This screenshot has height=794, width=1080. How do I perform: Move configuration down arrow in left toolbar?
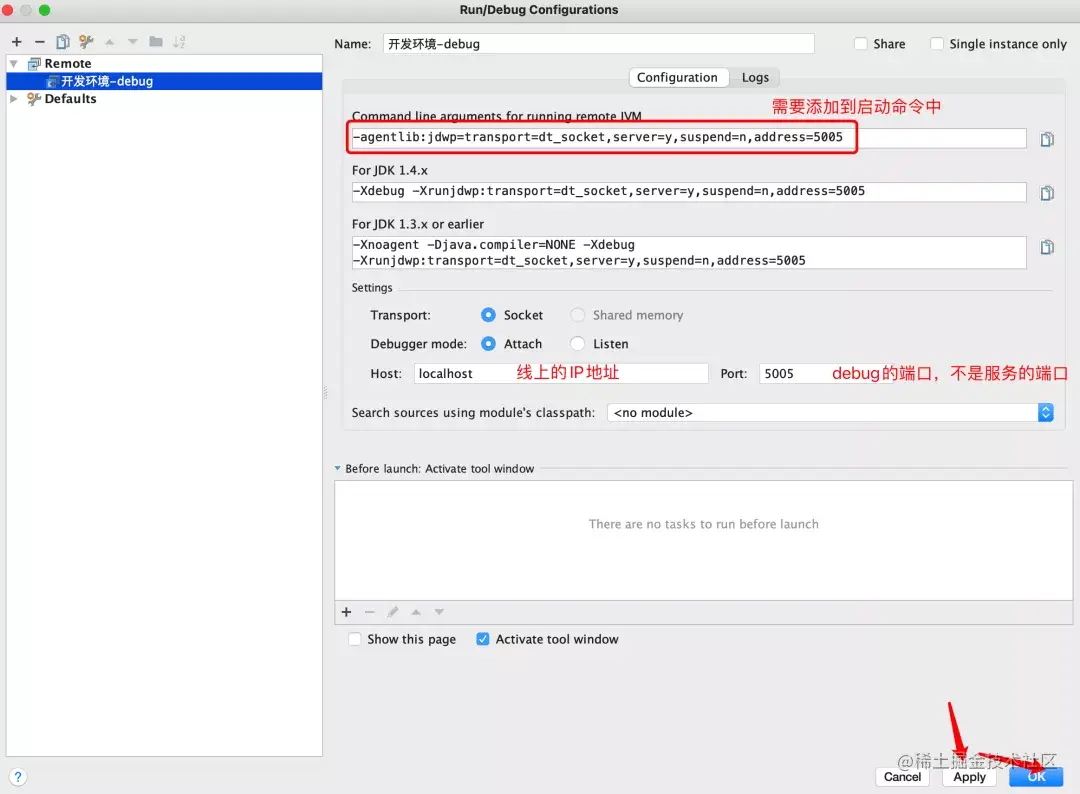tap(133, 42)
